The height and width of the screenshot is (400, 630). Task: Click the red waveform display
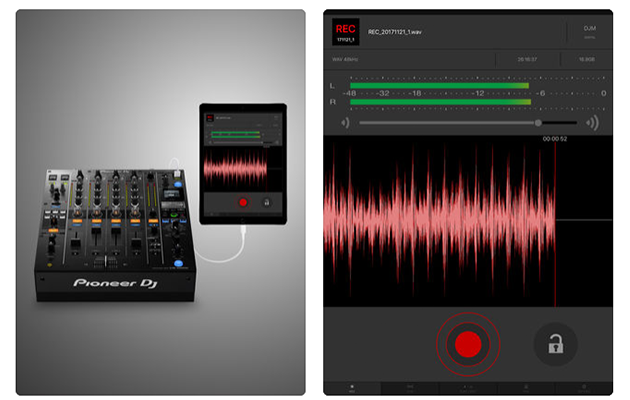pyautogui.click(x=440, y=220)
